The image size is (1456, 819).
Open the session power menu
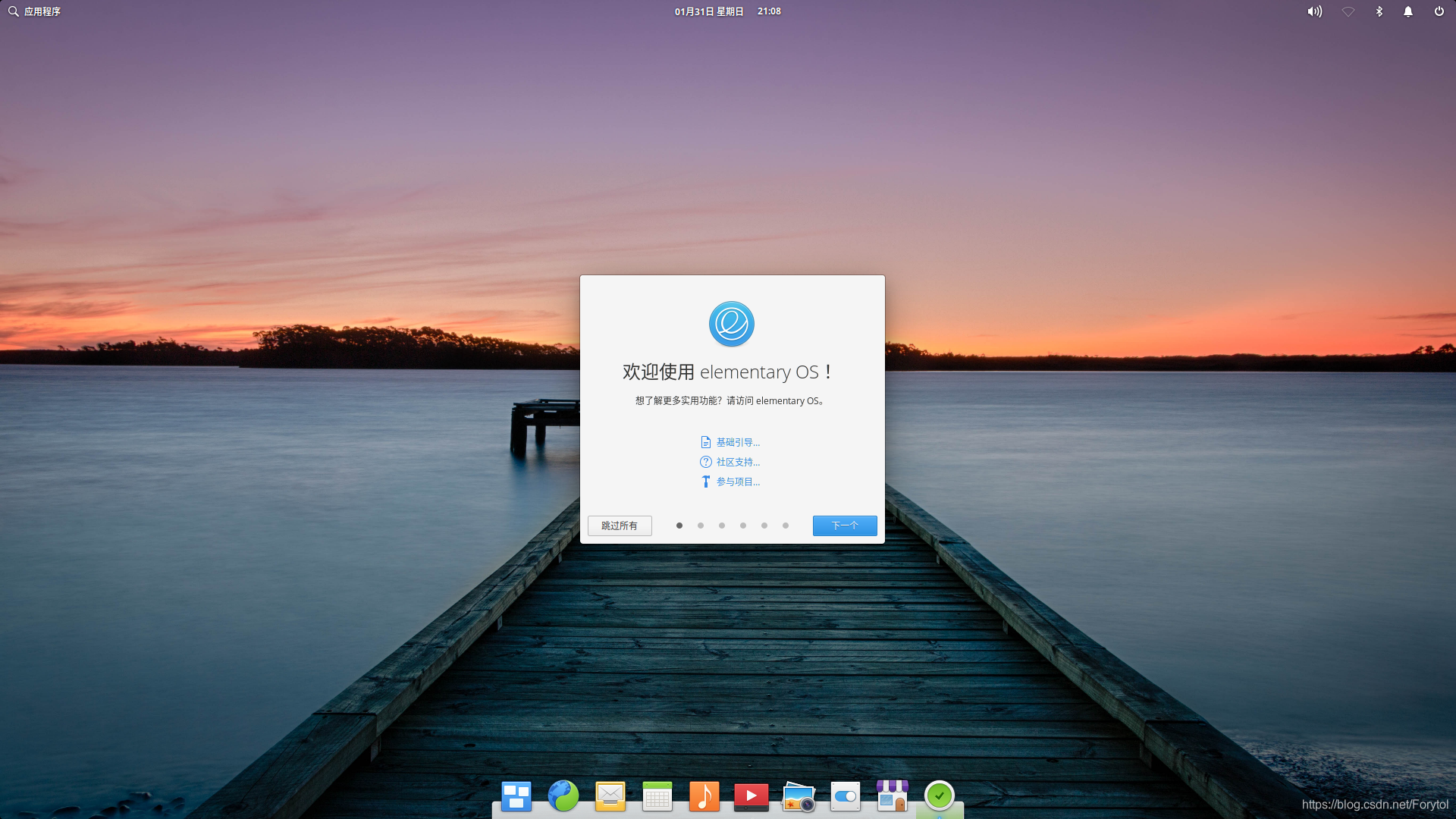(1439, 11)
